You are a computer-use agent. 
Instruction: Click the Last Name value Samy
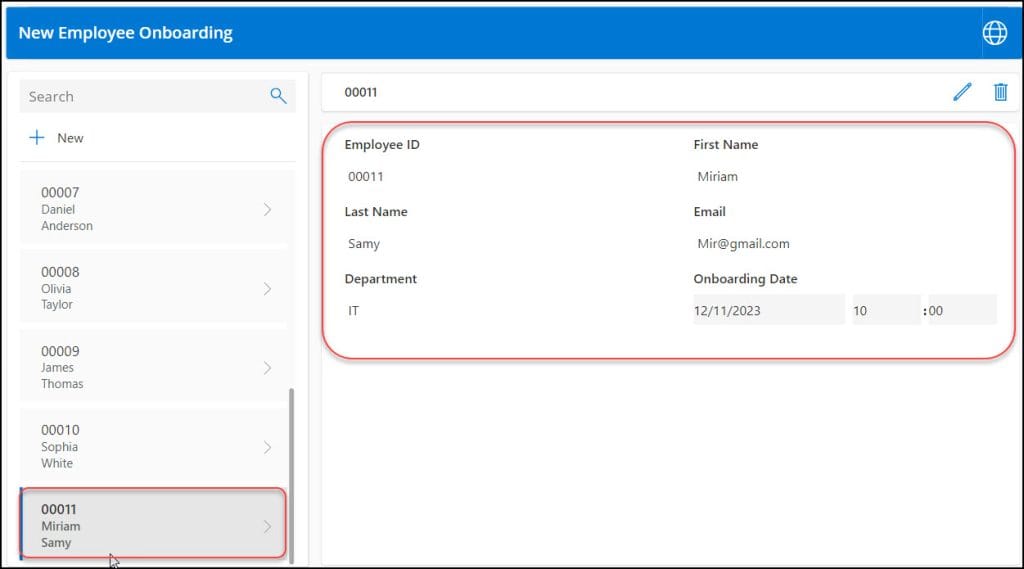pos(364,244)
